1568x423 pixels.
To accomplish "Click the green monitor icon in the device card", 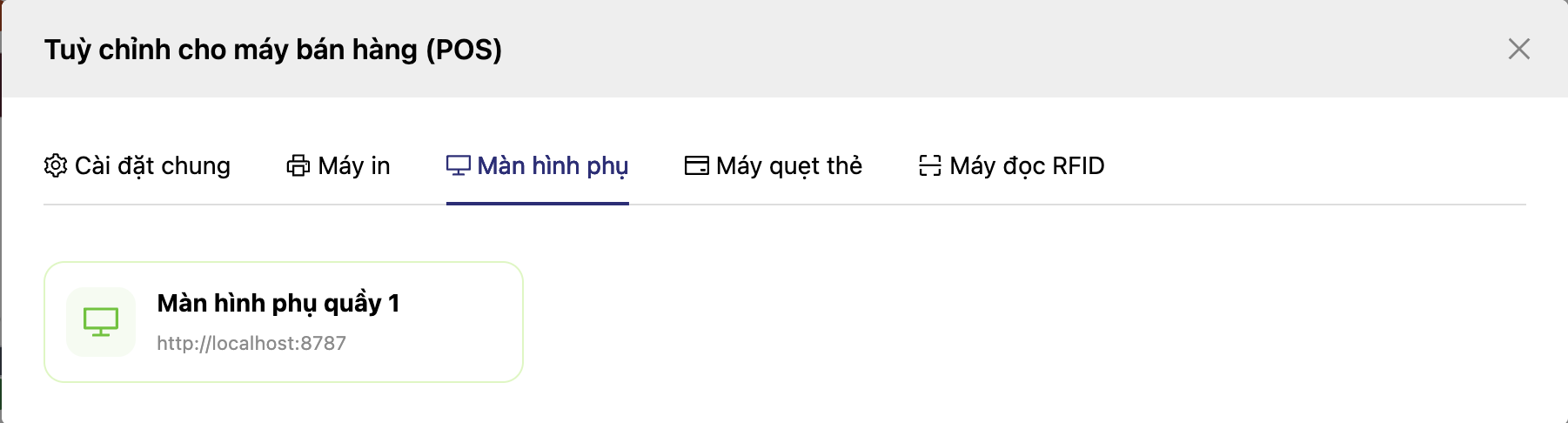I will coord(101,322).
